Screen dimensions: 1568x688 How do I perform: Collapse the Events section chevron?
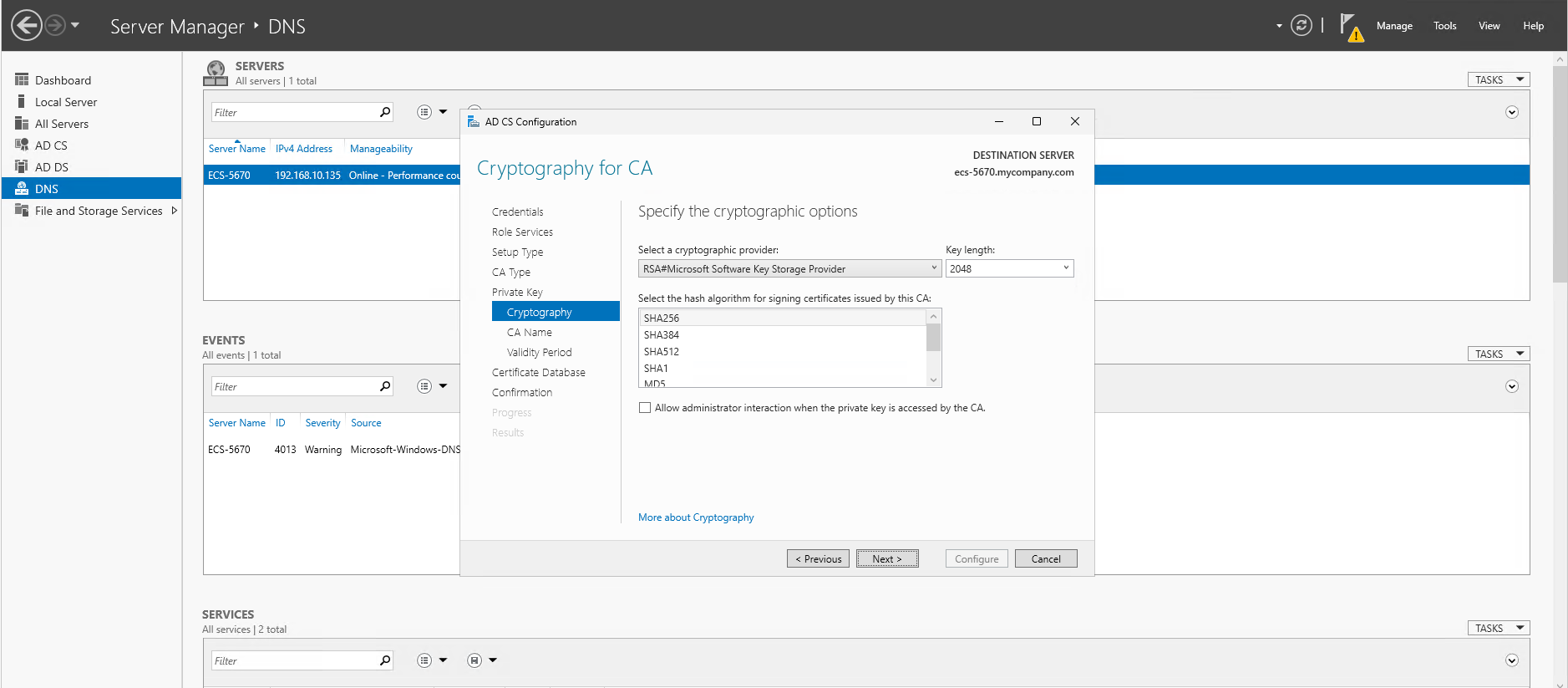(1511, 386)
